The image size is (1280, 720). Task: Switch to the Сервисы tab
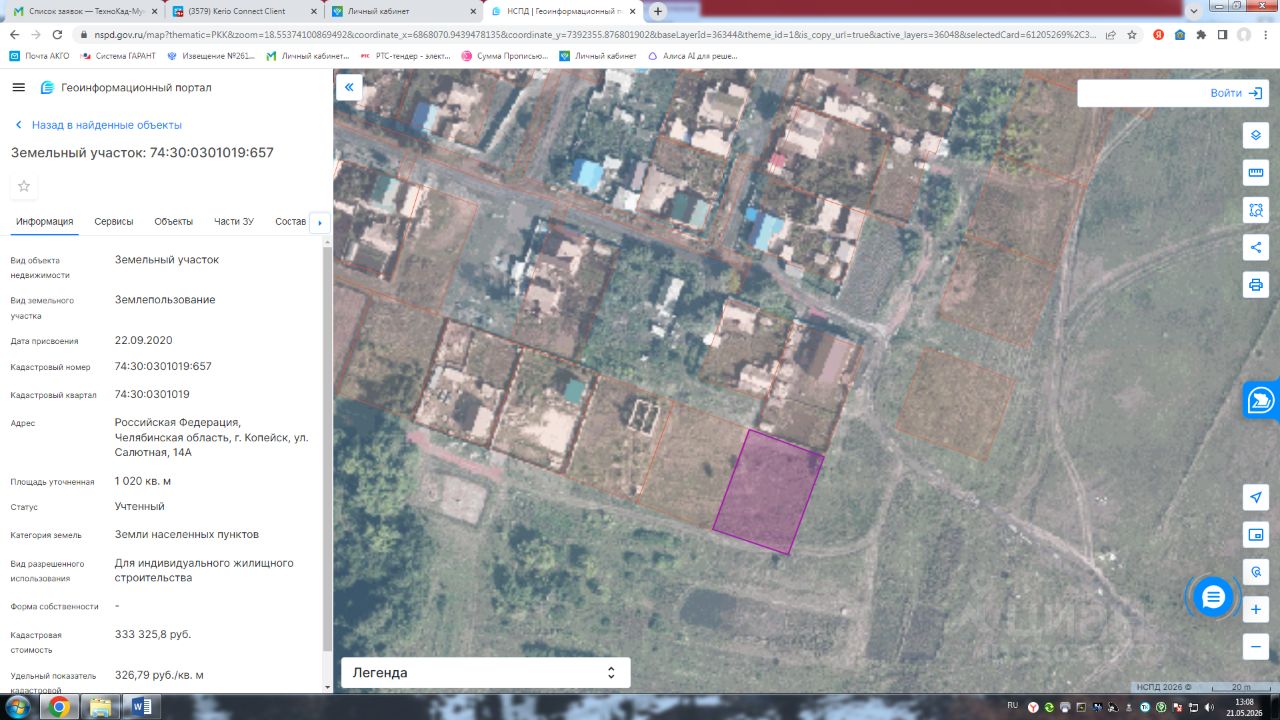coord(114,221)
